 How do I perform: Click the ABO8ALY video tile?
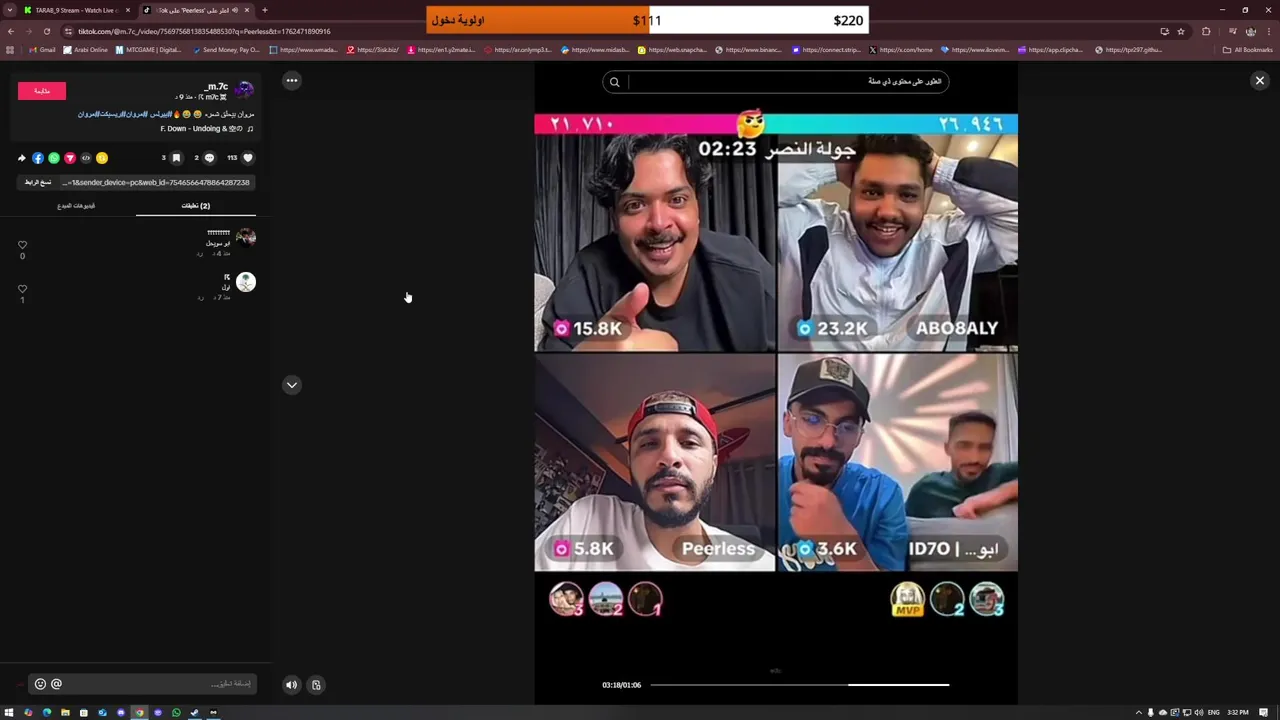898,243
